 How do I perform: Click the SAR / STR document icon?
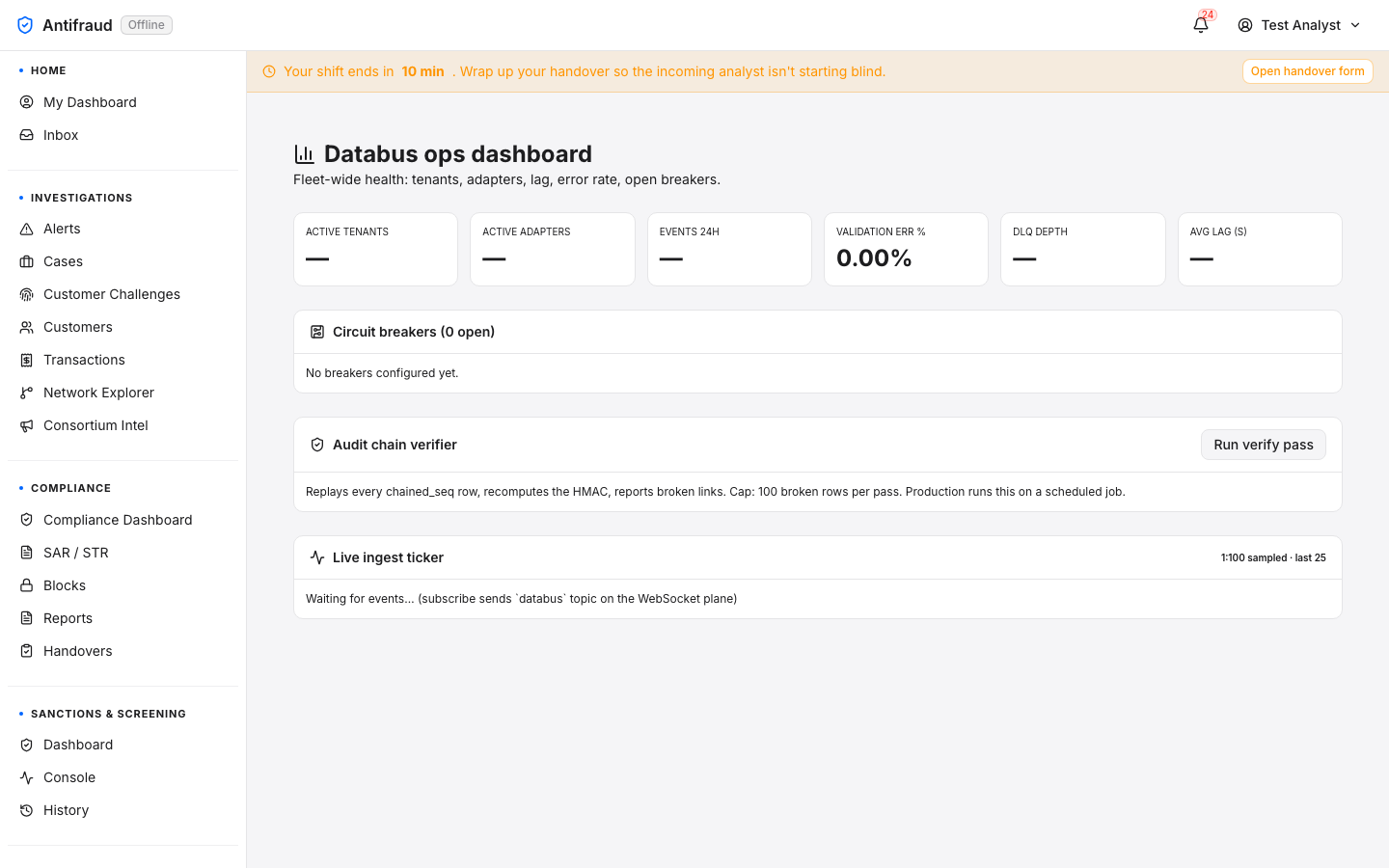pyautogui.click(x=27, y=553)
